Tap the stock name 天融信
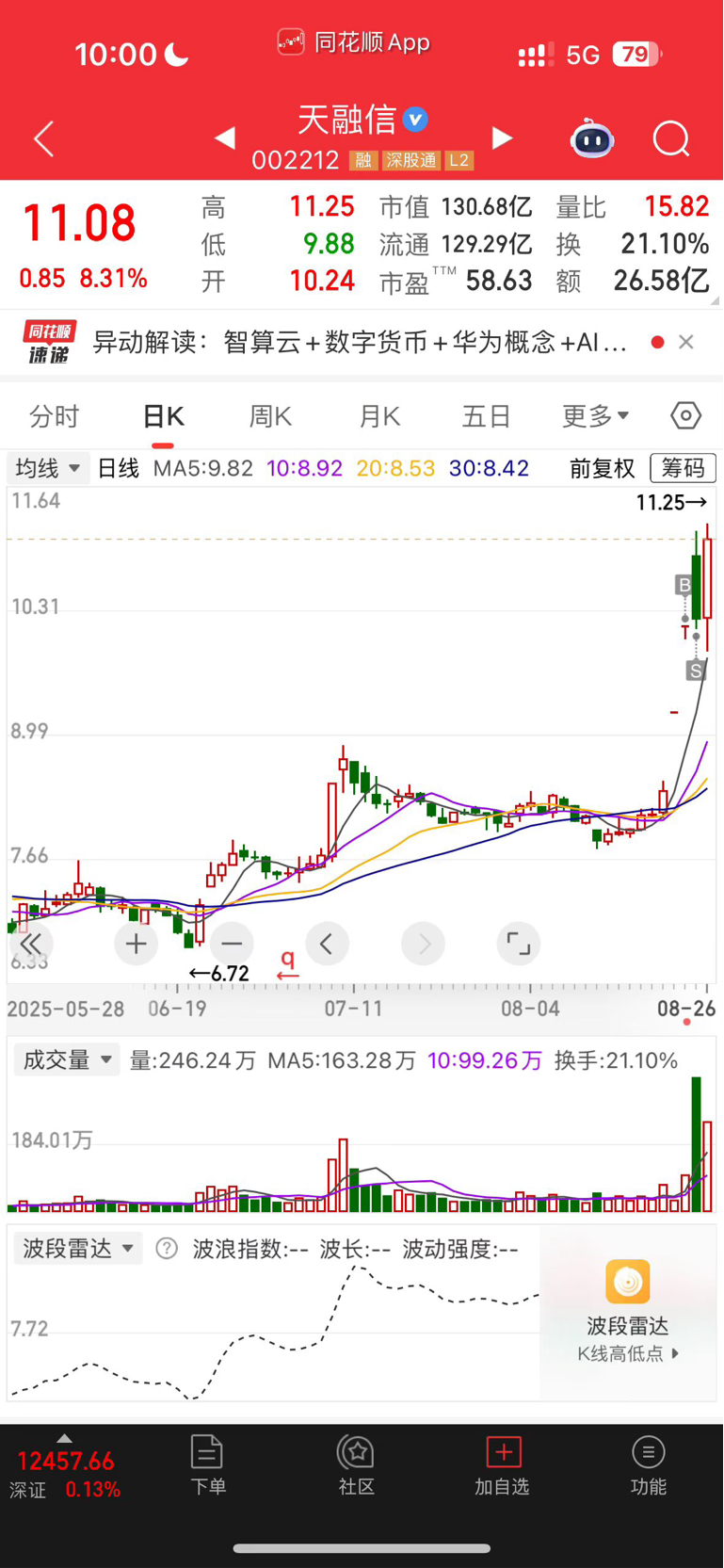Image resolution: width=724 pixels, height=1568 pixels. (347, 120)
